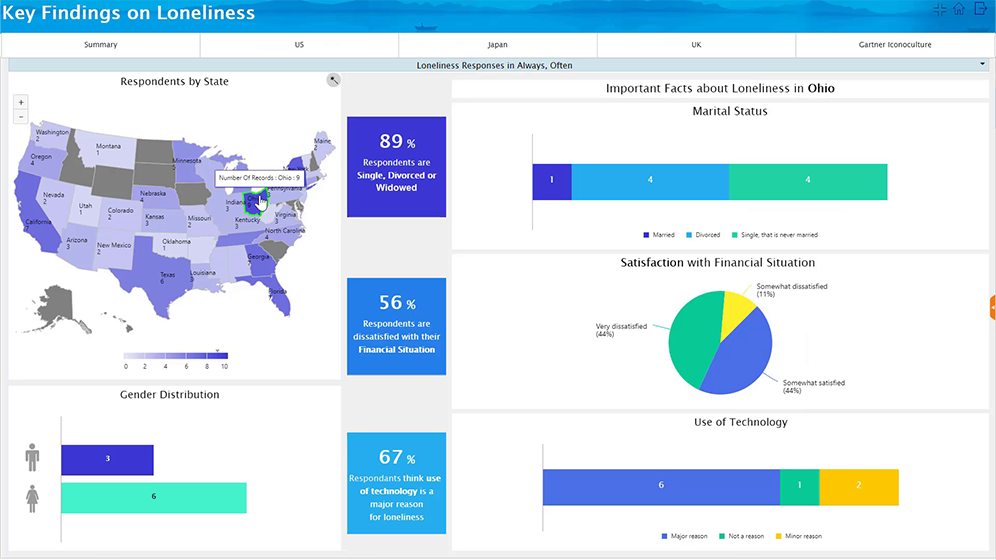Click Single, that is never married legend

(774, 235)
